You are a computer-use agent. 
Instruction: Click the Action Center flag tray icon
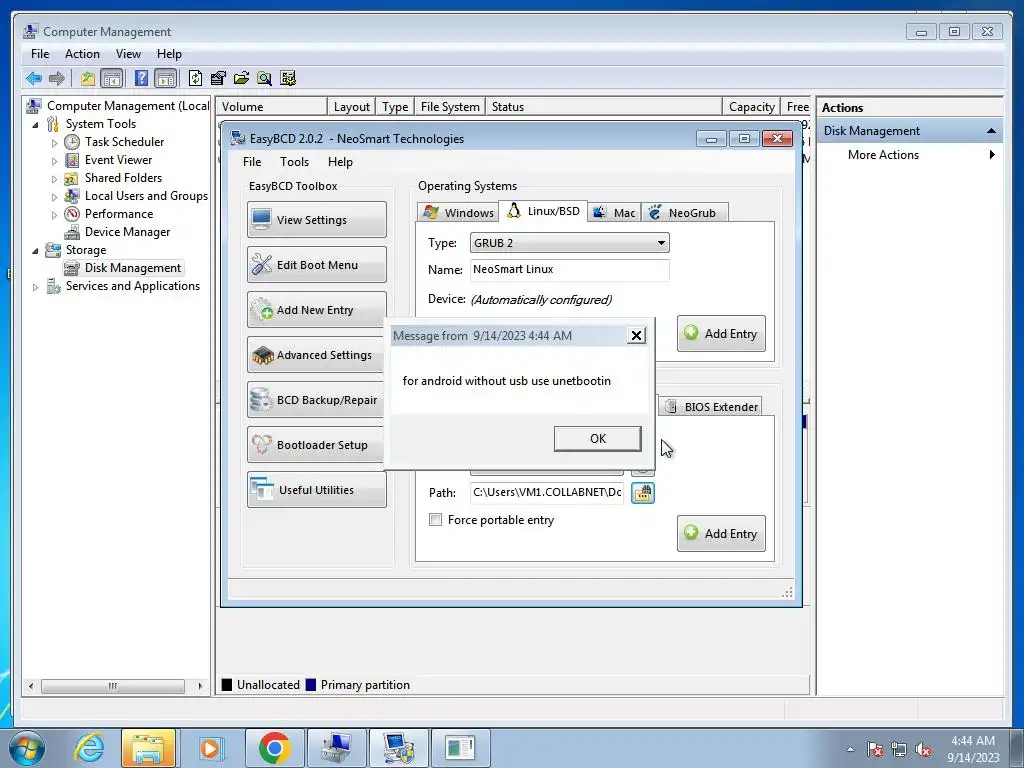coord(875,750)
